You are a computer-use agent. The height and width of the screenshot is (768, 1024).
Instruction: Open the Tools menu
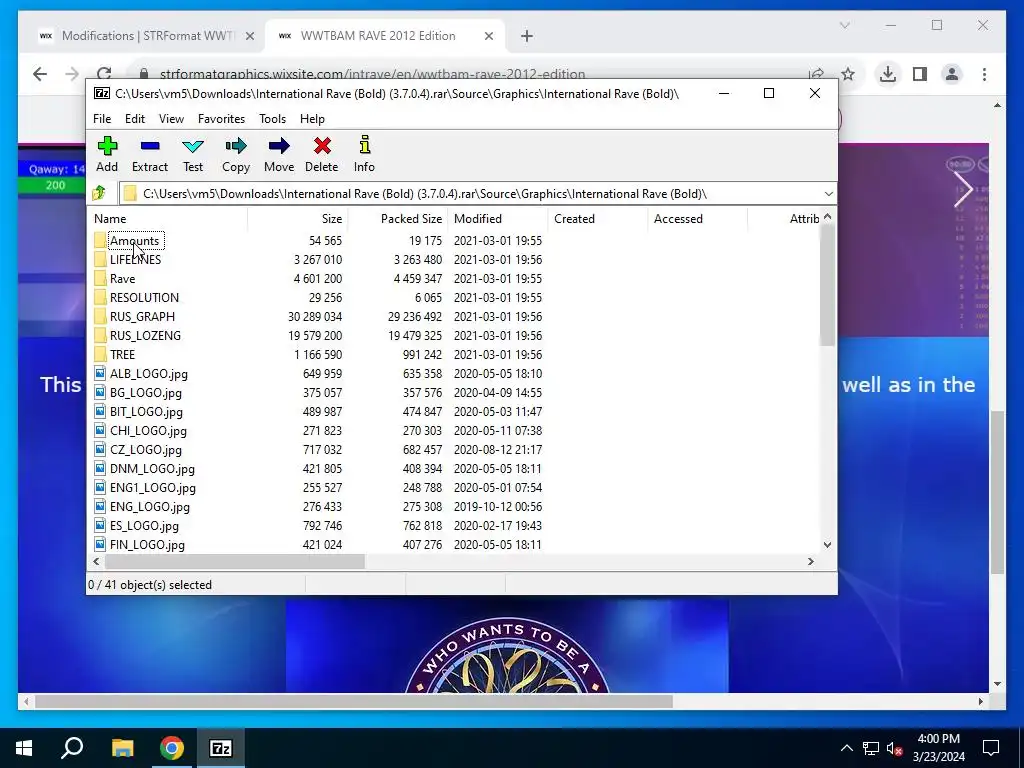point(272,119)
